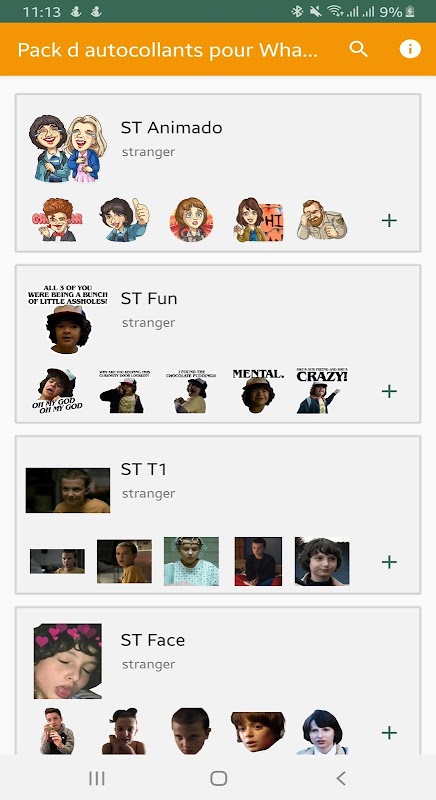The width and height of the screenshot is (436, 800).
Task: Select the CRAZY! sticker
Action: coord(322,391)
